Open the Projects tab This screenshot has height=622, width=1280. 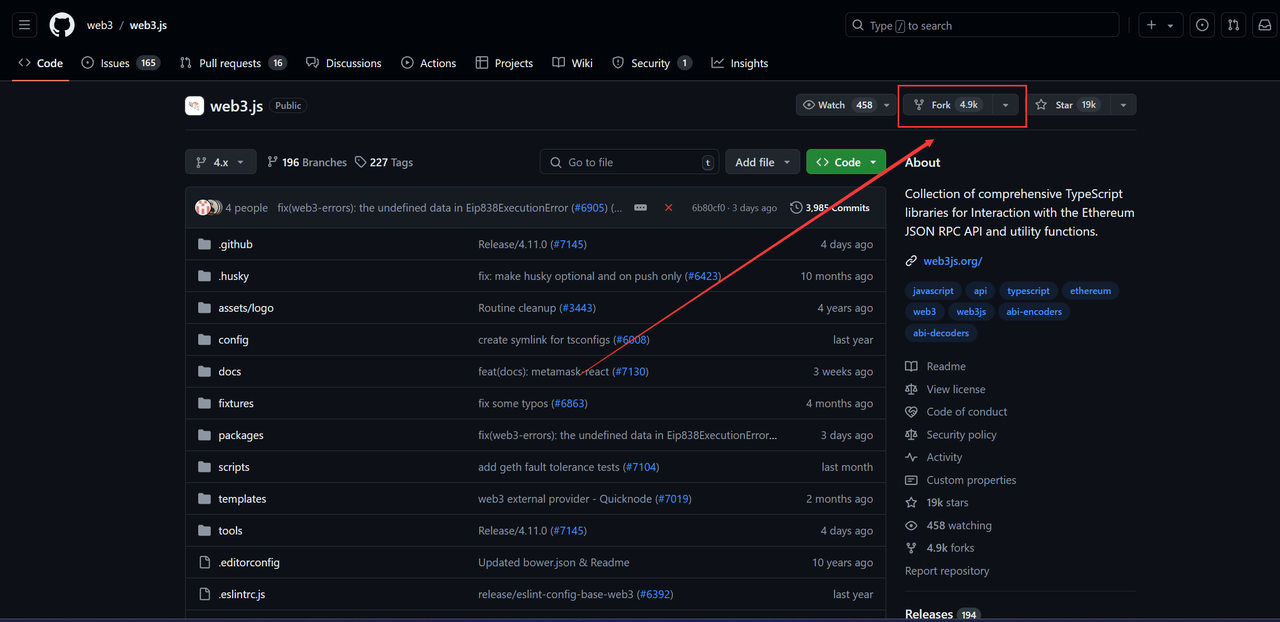pos(504,63)
